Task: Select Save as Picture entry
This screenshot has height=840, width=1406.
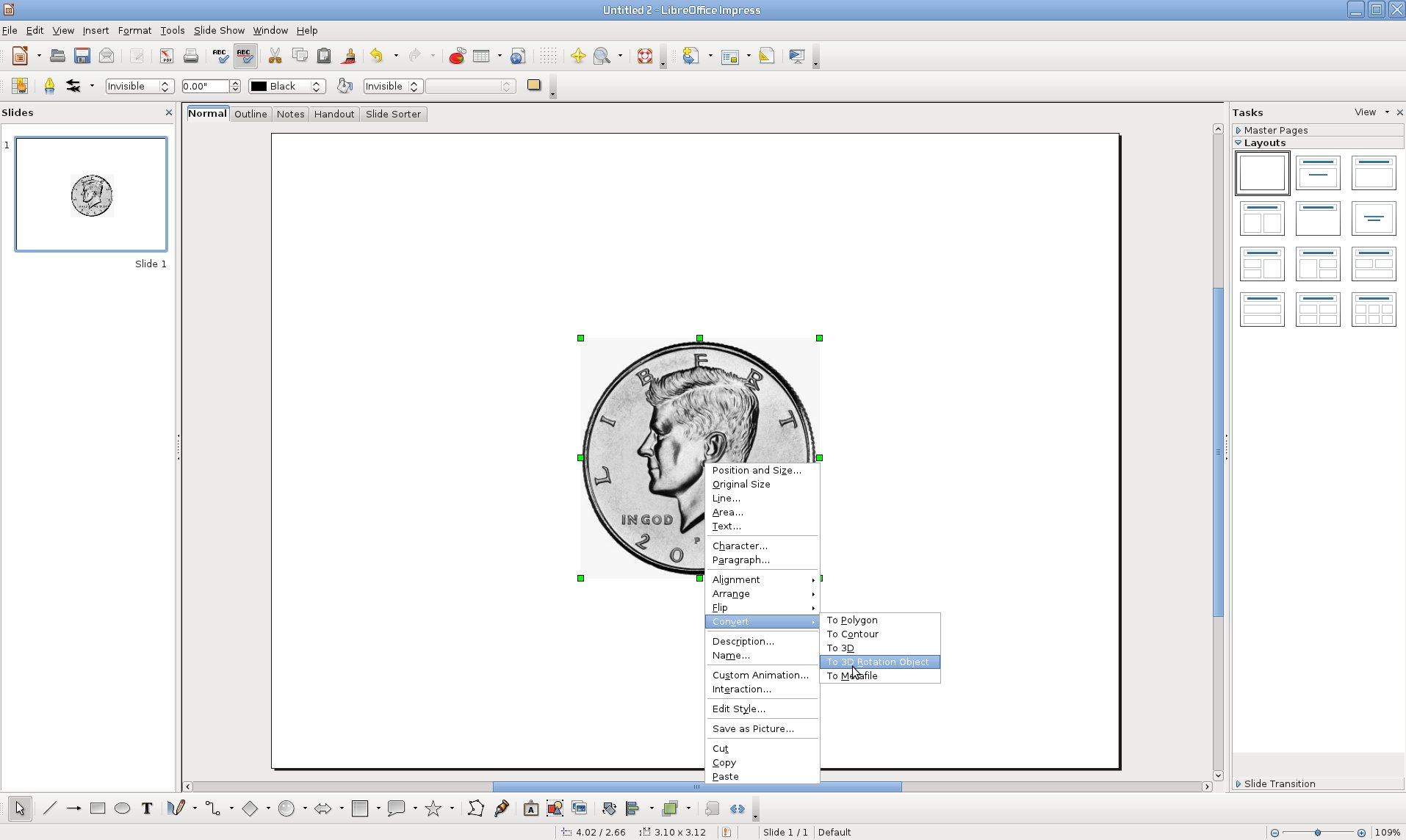Action: (x=762, y=728)
